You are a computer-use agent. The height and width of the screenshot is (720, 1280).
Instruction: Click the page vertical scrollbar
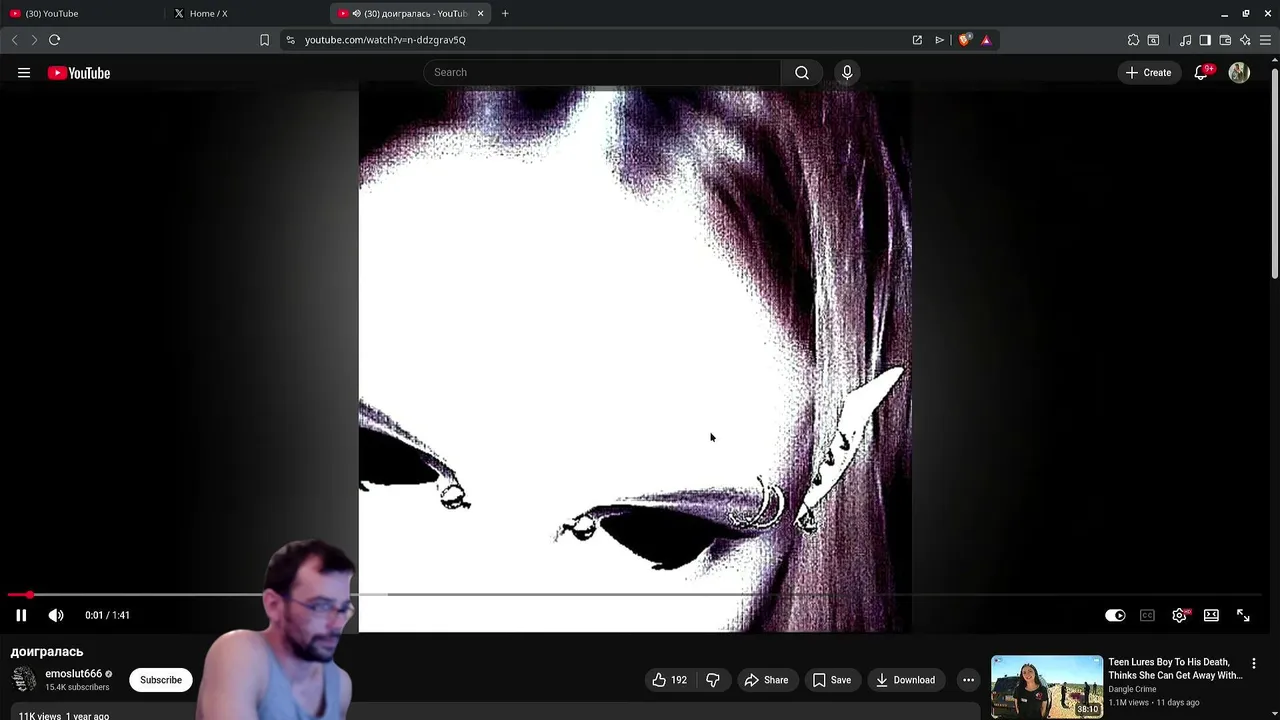tap(1275, 175)
